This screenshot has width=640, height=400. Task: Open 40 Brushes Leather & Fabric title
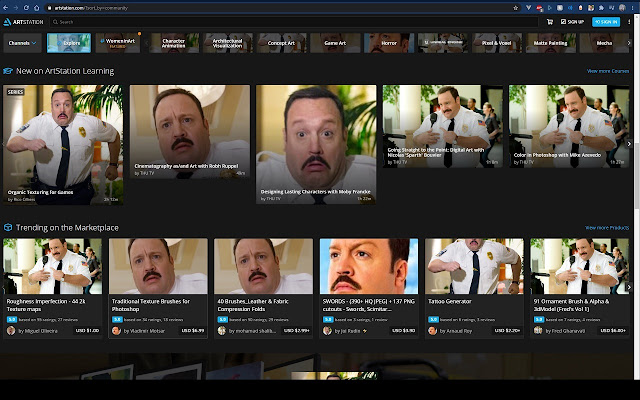(253, 305)
